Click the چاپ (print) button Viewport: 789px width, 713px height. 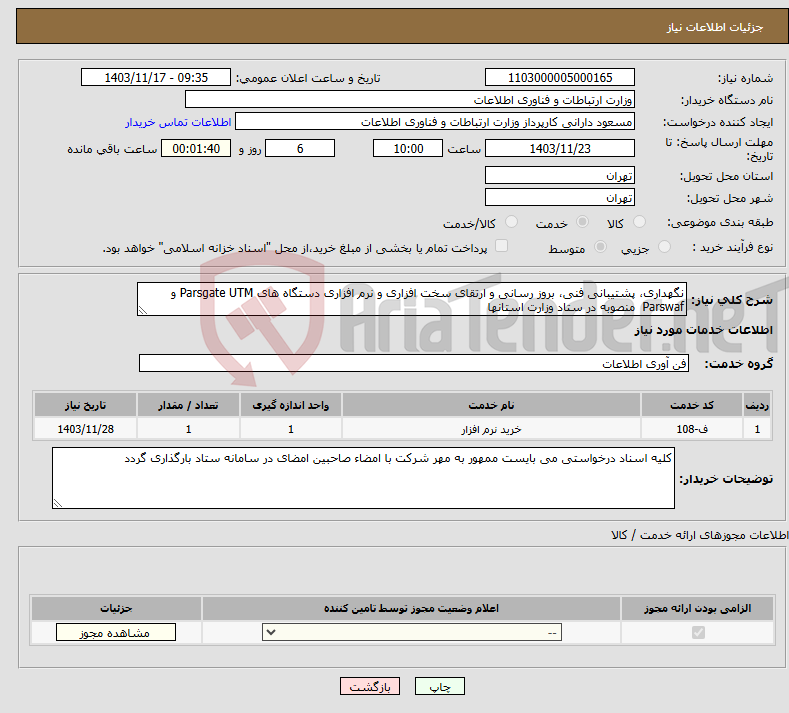[439, 686]
